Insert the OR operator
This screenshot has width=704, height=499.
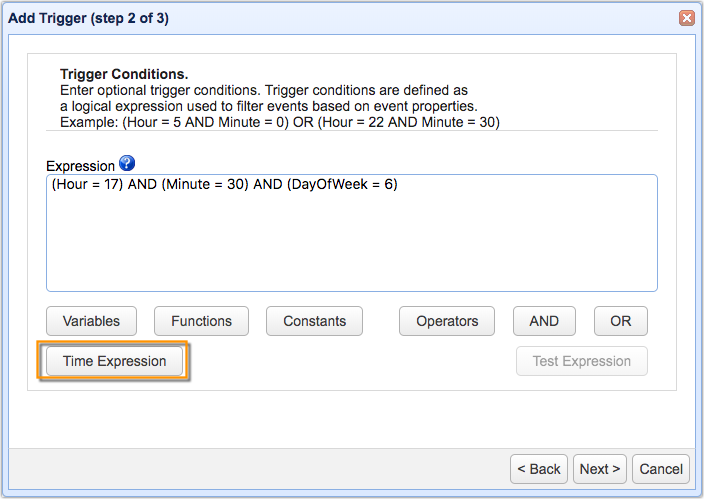pos(621,321)
